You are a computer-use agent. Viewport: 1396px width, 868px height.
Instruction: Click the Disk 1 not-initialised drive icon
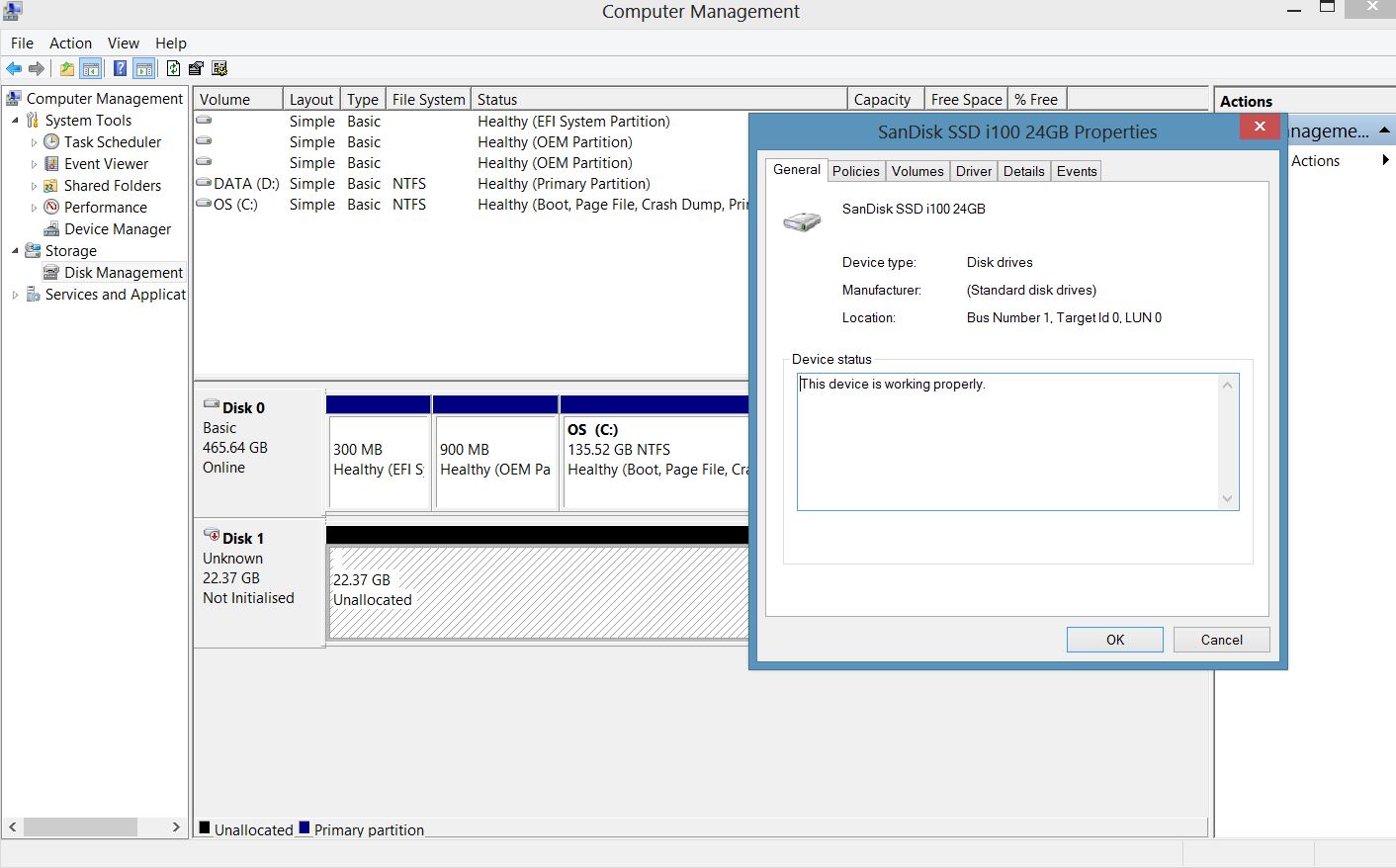click(212, 535)
